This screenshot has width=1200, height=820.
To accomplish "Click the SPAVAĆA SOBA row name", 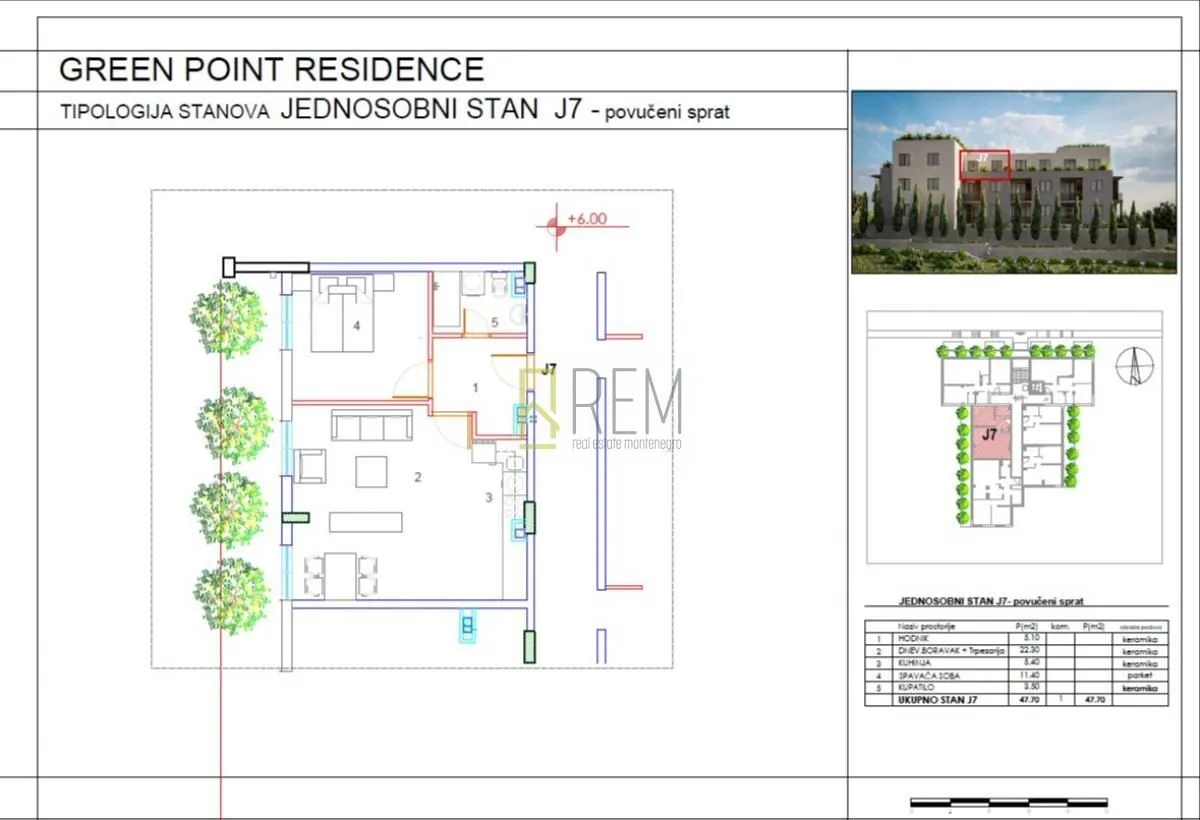I will point(929,676).
